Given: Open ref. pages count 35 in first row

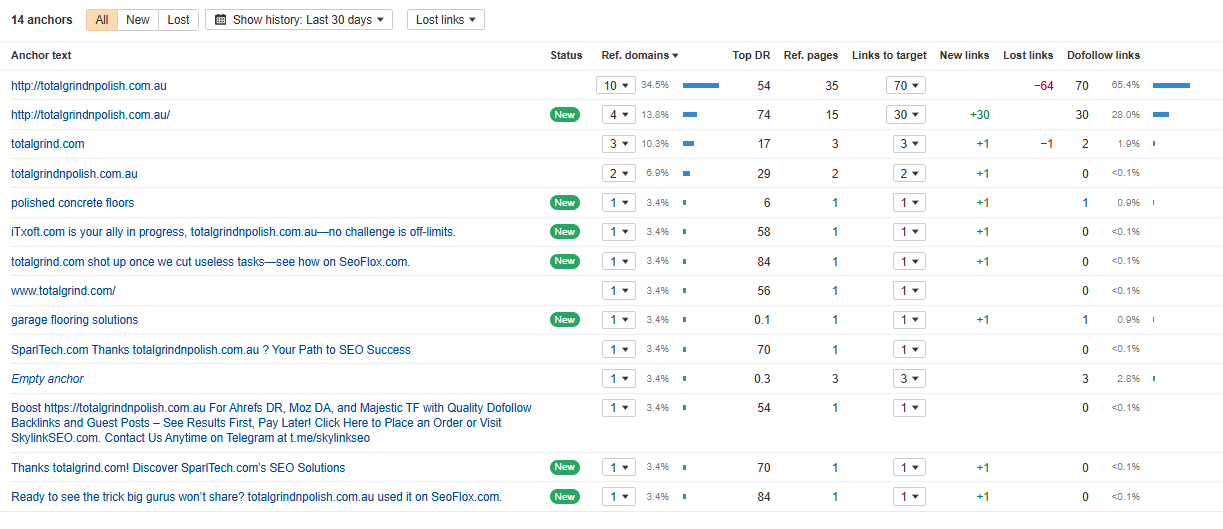Looking at the screenshot, I should pyautogui.click(x=831, y=86).
